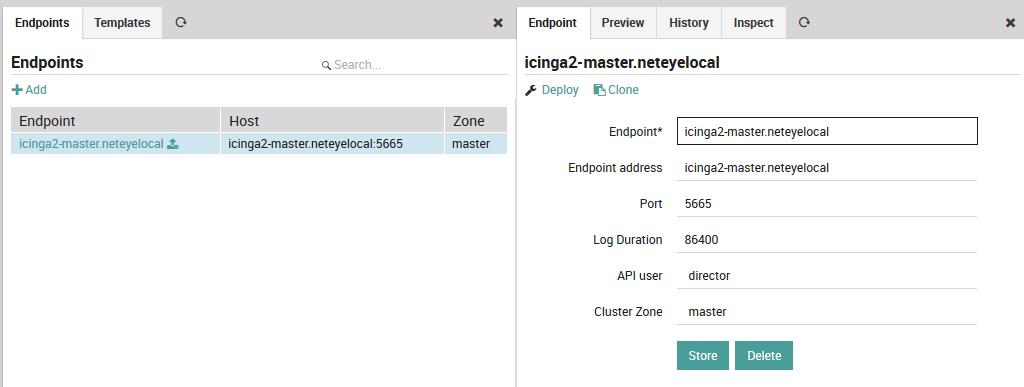Click the Endpoint column header

[x=116, y=121]
